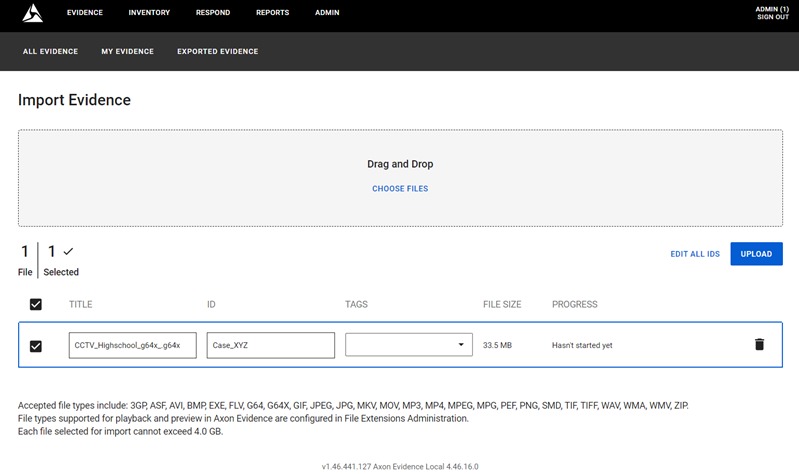Viewport: 799px width, 474px height.
Task: Open the Admin menu
Action: tap(327, 13)
